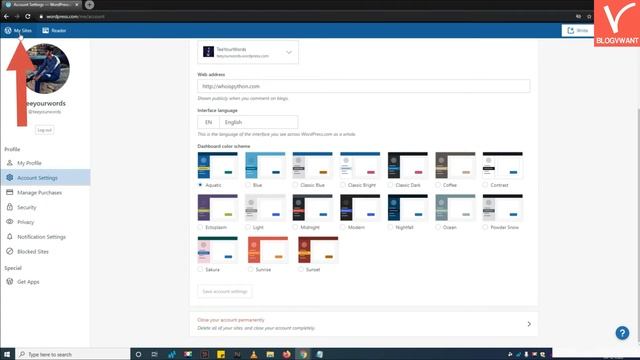
Task: Click the Blocked Sites icon
Action: point(10,251)
